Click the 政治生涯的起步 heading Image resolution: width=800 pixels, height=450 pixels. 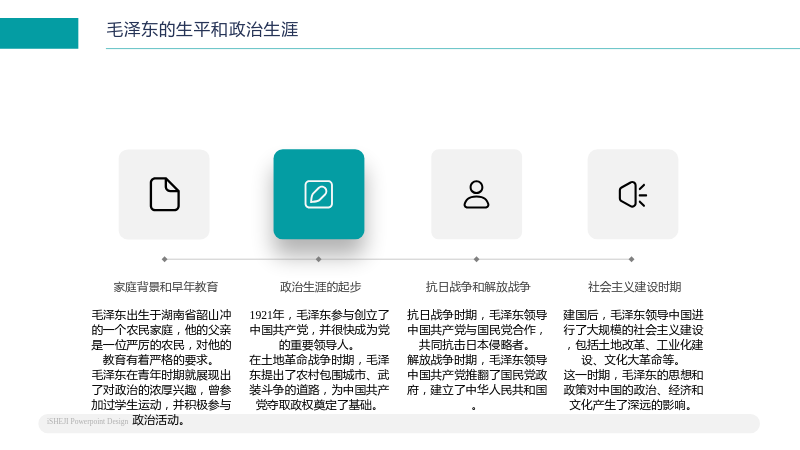click(x=320, y=287)
